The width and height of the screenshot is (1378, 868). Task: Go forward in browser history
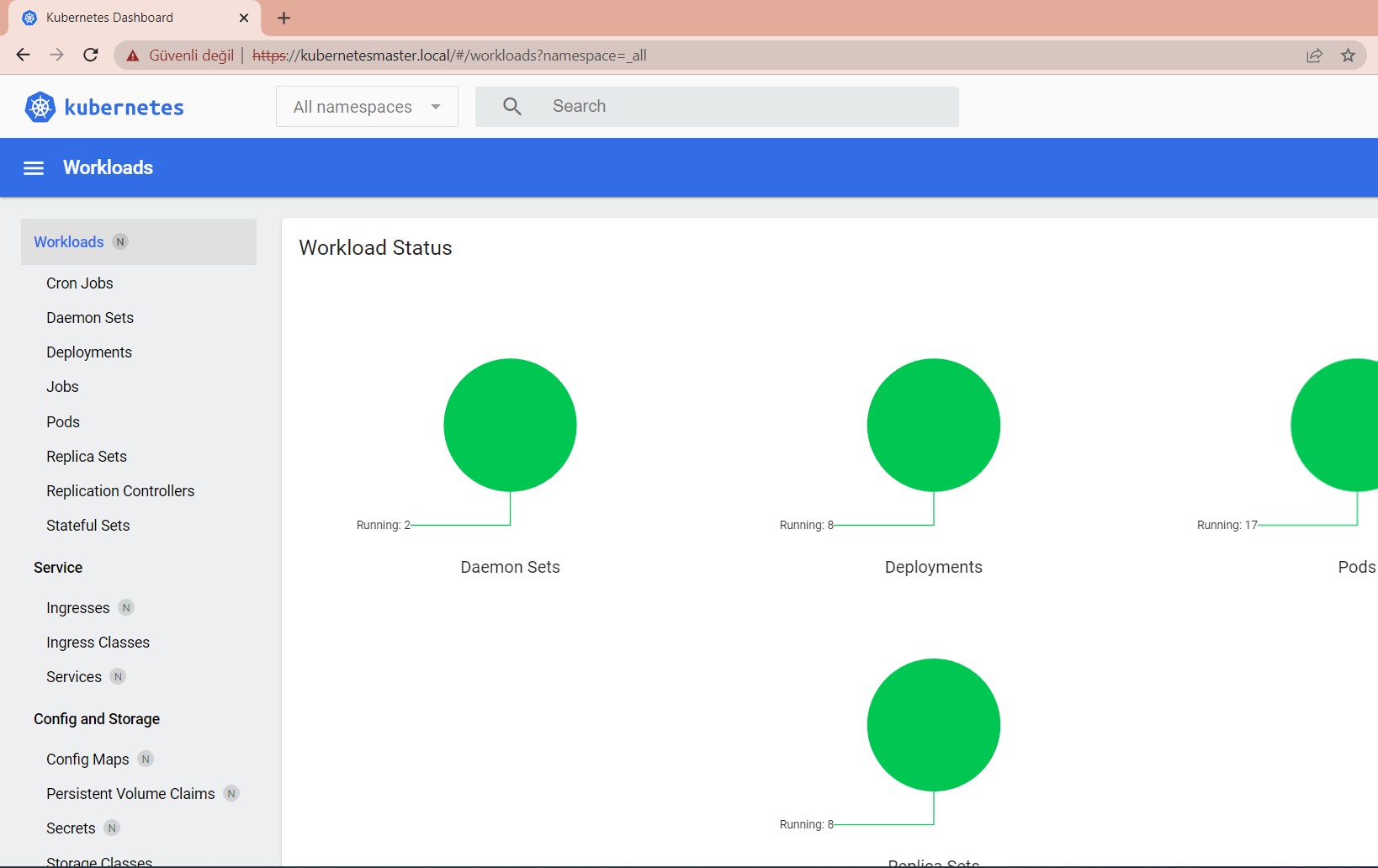click(56, 55)
